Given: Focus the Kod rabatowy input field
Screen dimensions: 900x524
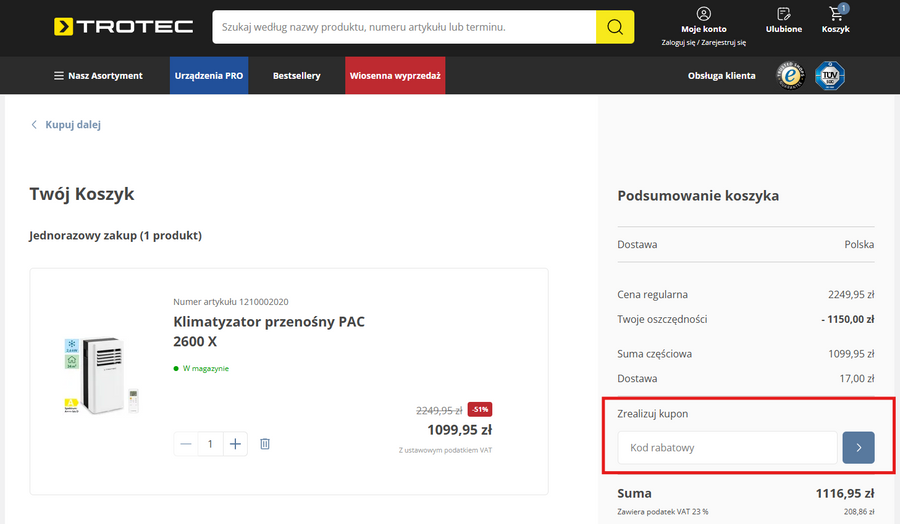Looking at the screenshot, I should pos(727,448).
